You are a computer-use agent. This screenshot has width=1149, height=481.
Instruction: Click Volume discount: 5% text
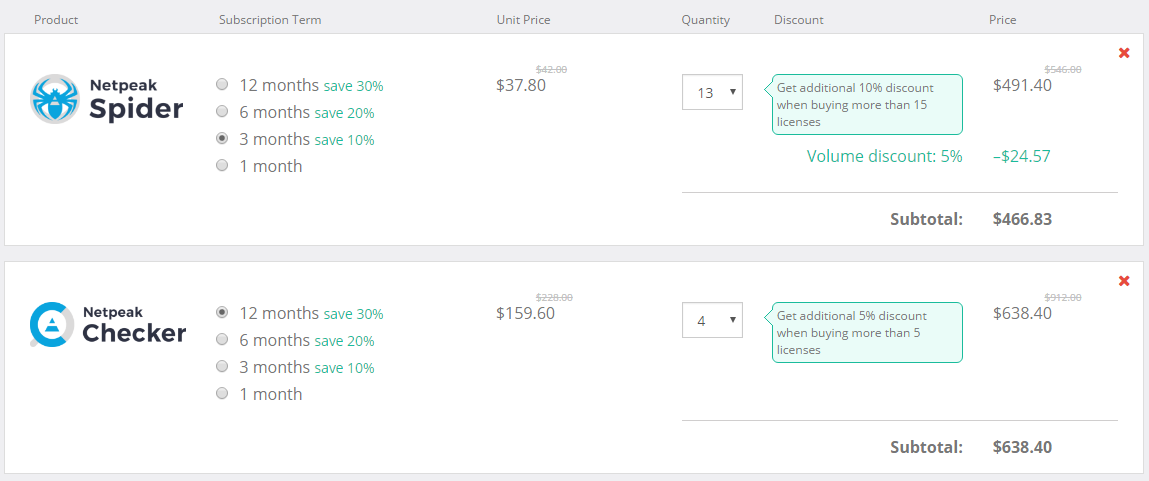(x=884, y=156)
